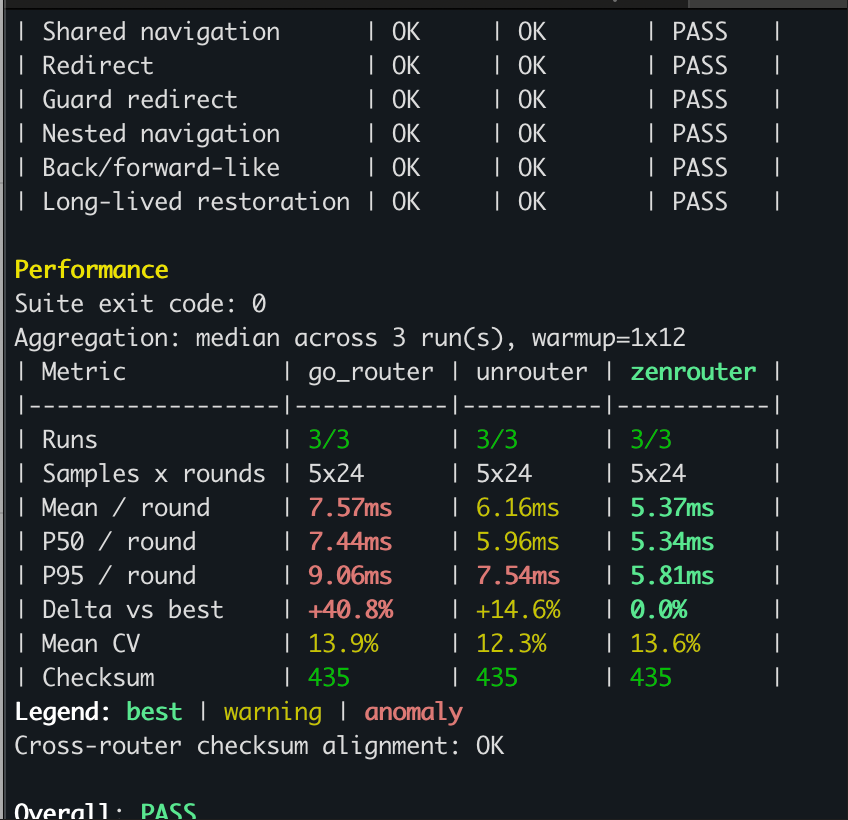Click the 'Delta vs best' metric label
The image size is (848, 820).
click(x=133, y=610)
